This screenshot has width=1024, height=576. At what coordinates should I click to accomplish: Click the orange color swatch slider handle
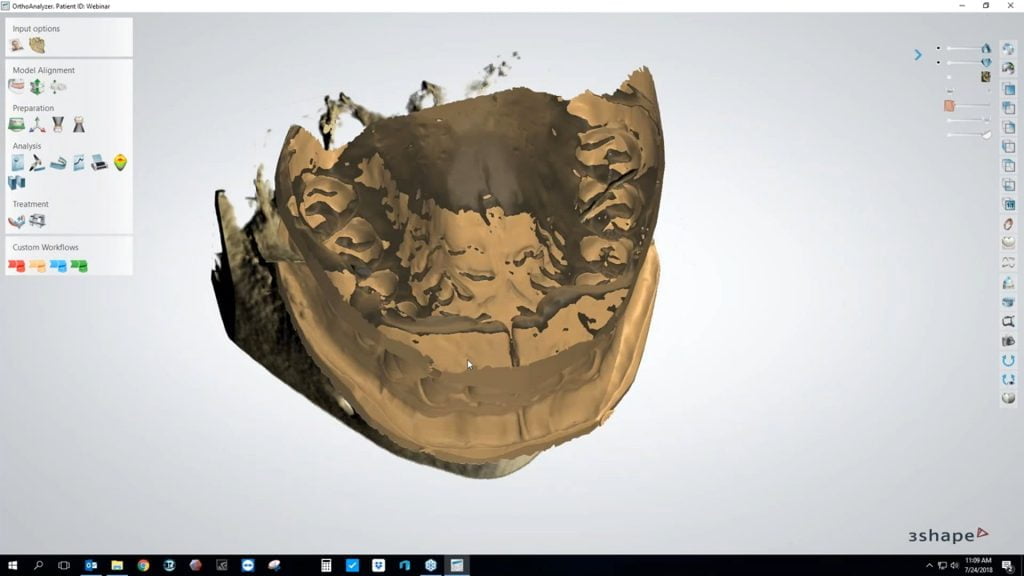[949, 105]
